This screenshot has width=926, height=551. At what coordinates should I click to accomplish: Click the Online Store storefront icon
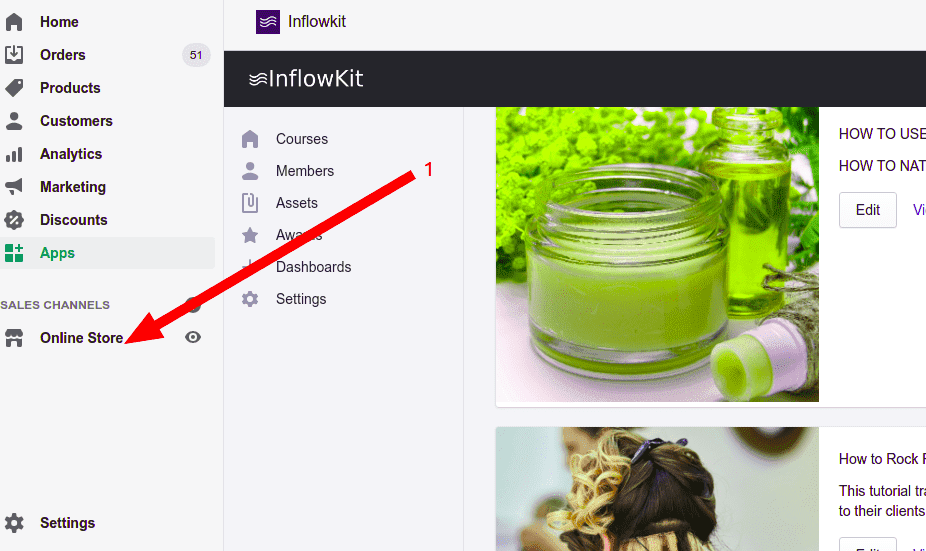coord(14,338)
